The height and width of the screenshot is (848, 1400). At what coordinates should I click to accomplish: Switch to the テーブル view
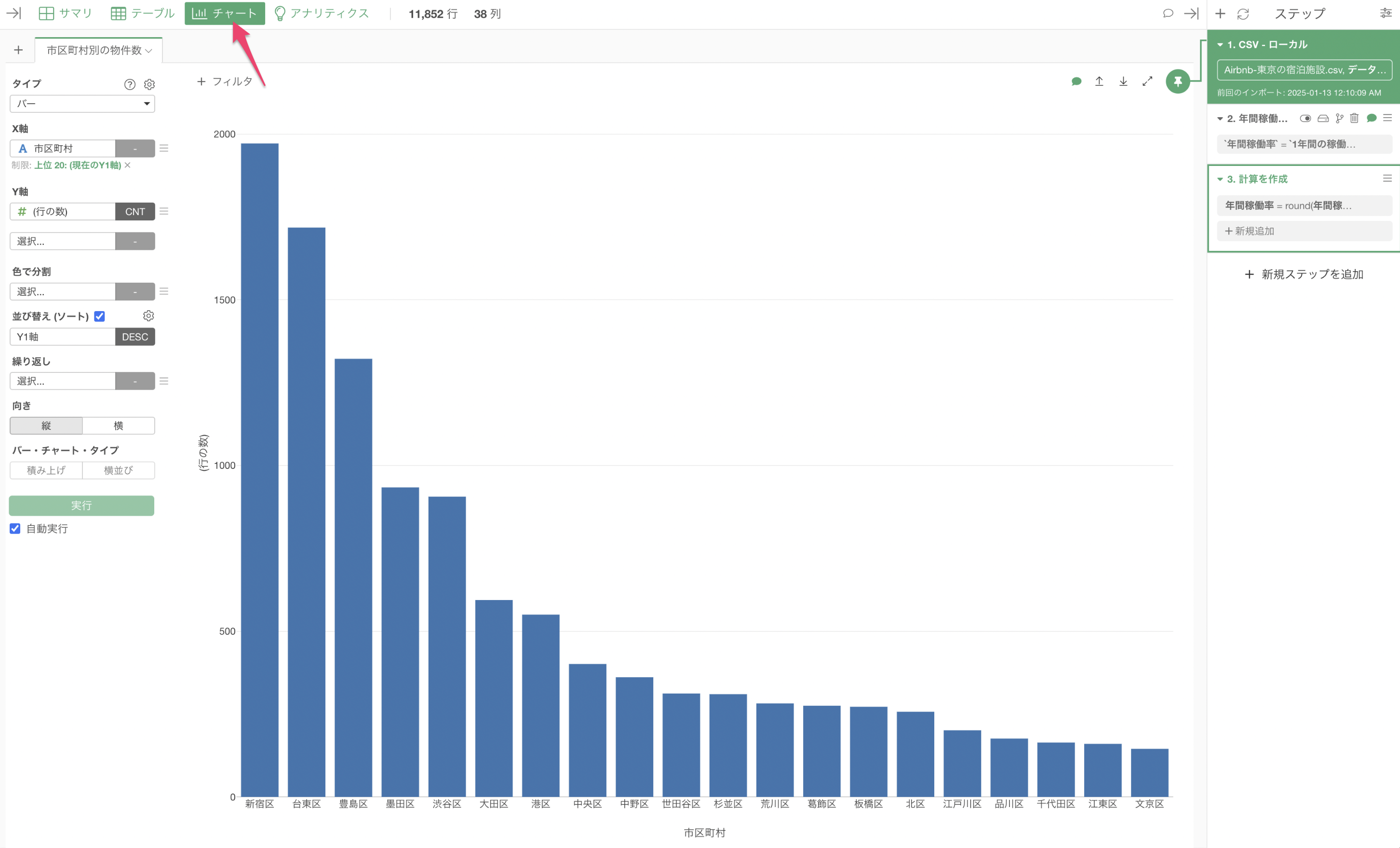[x=143, y=13]
